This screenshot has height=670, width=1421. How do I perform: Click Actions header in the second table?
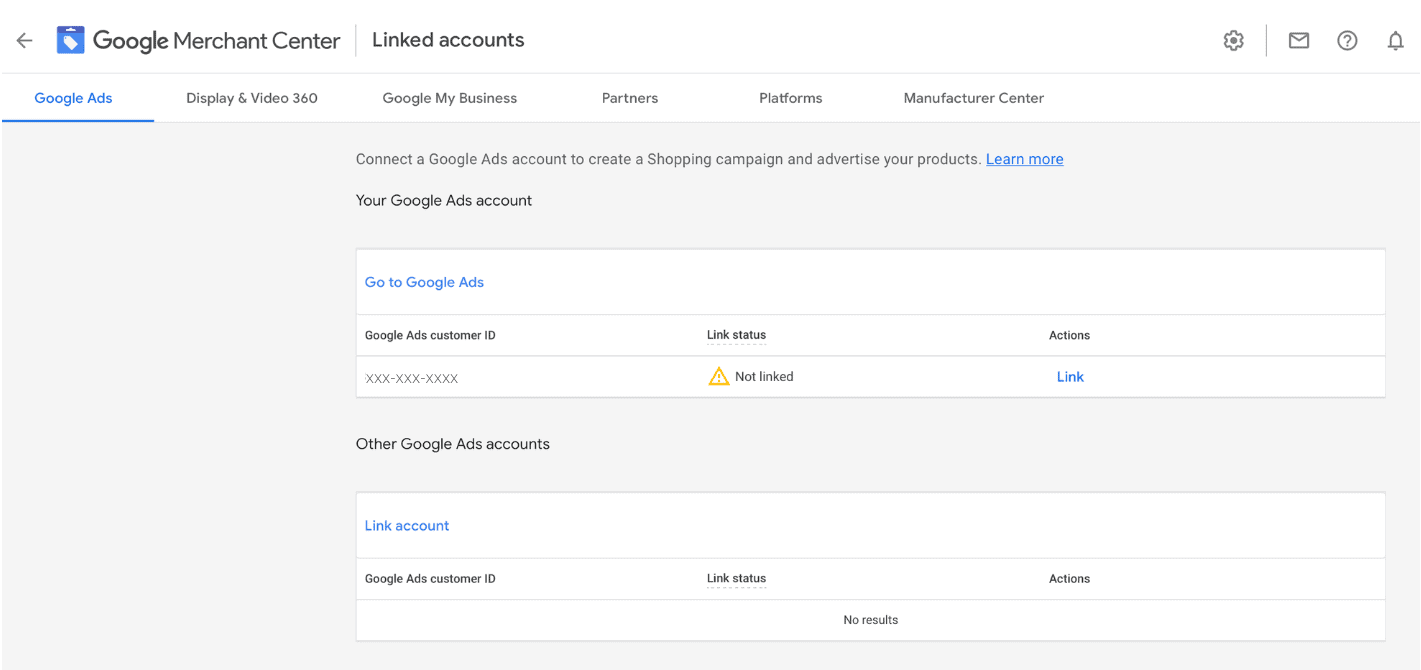click(x=1069, y=578)
